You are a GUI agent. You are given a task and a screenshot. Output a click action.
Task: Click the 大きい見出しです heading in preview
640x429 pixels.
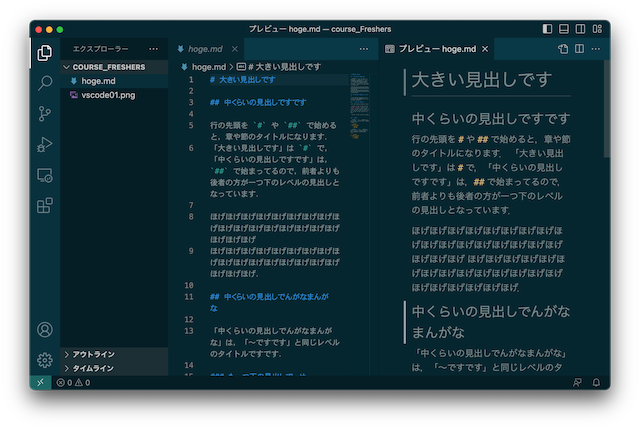482,80
